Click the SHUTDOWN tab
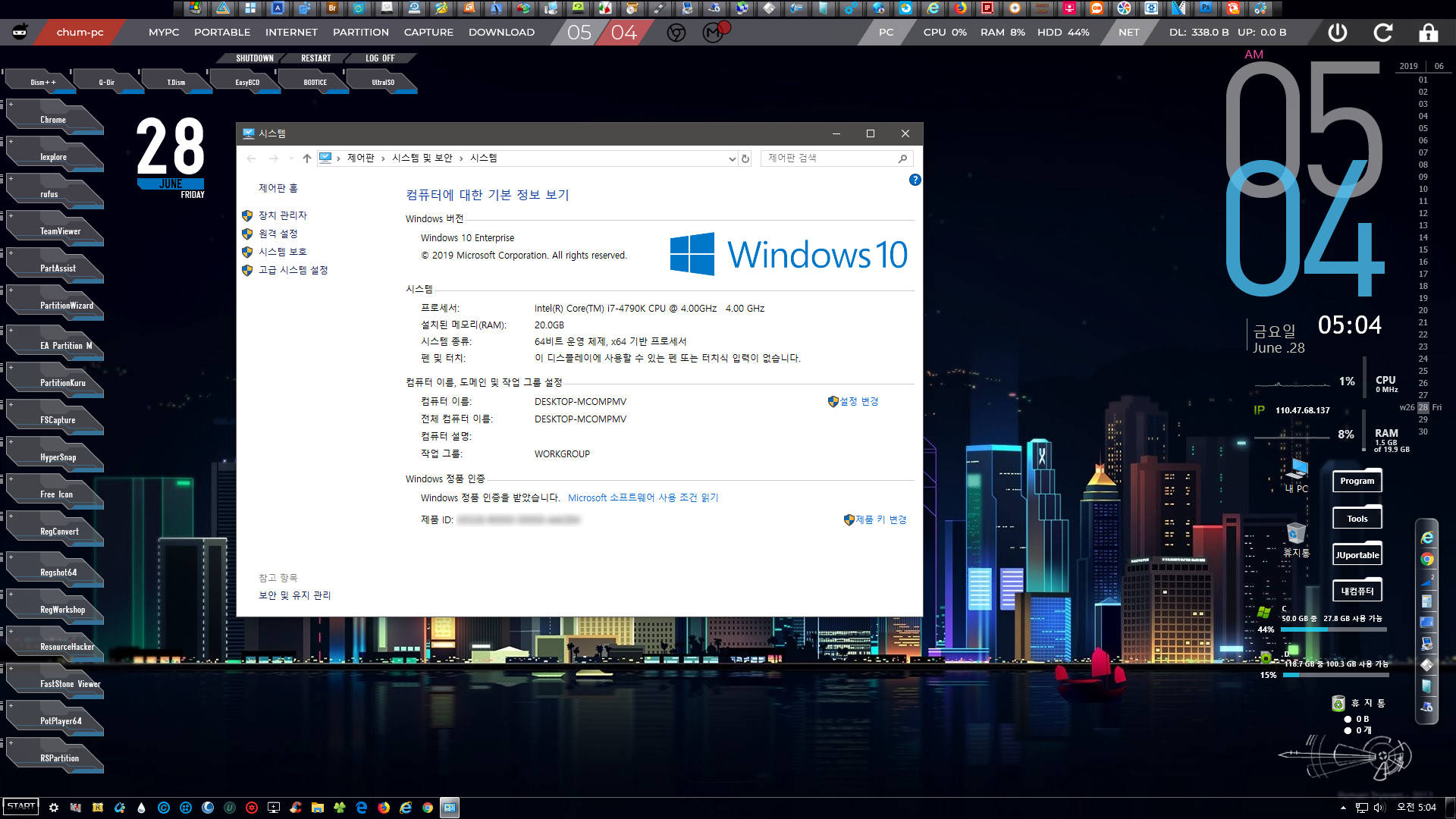 [254, 58]
